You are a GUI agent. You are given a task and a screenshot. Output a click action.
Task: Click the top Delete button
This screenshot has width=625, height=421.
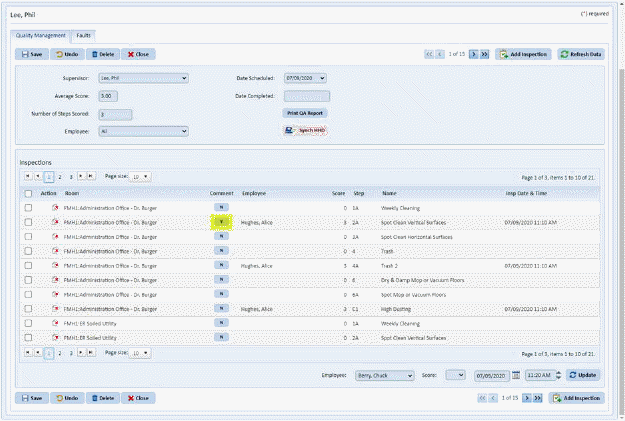coord(102,54)
